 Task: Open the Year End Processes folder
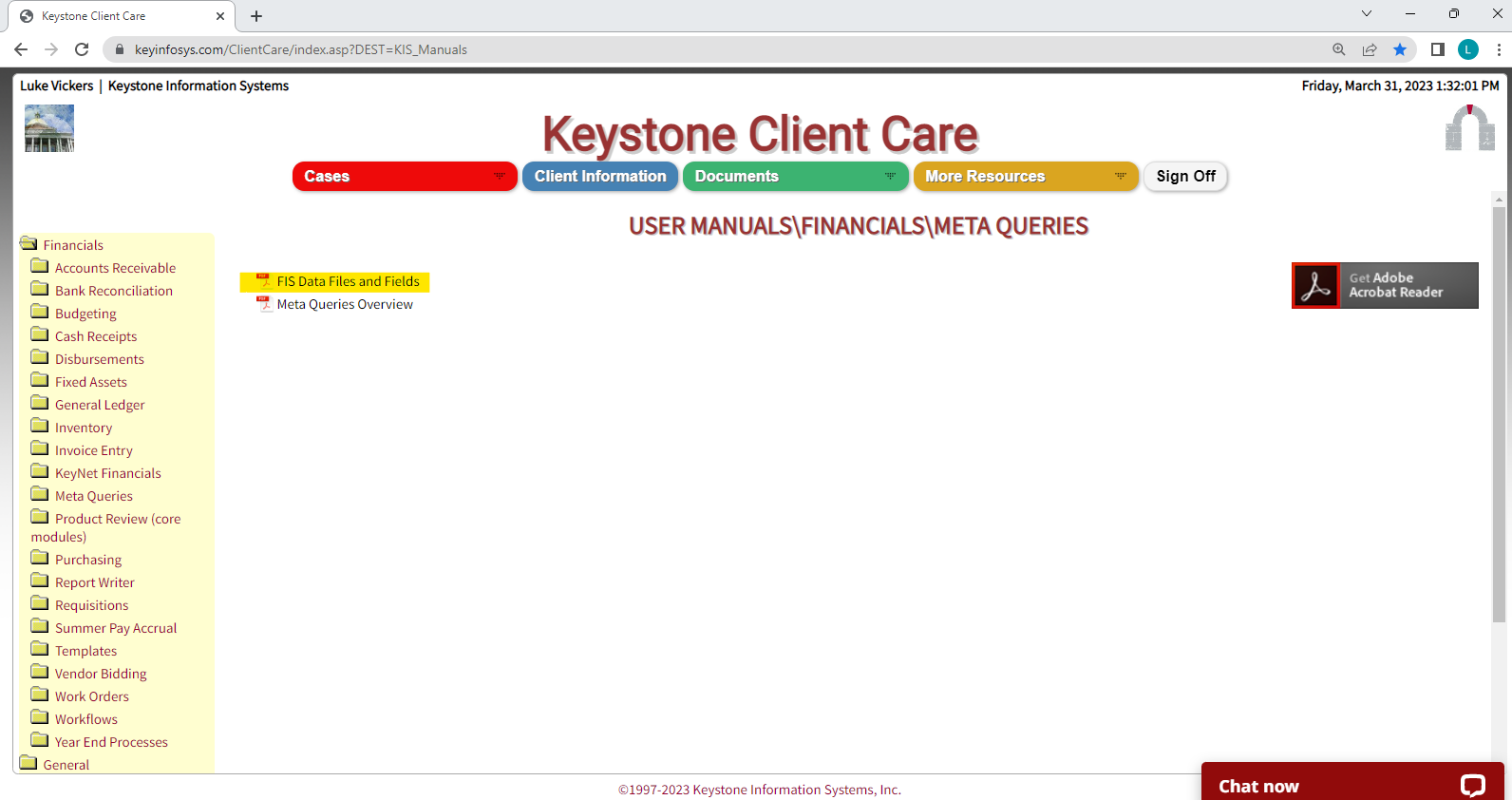coord(111,742)
